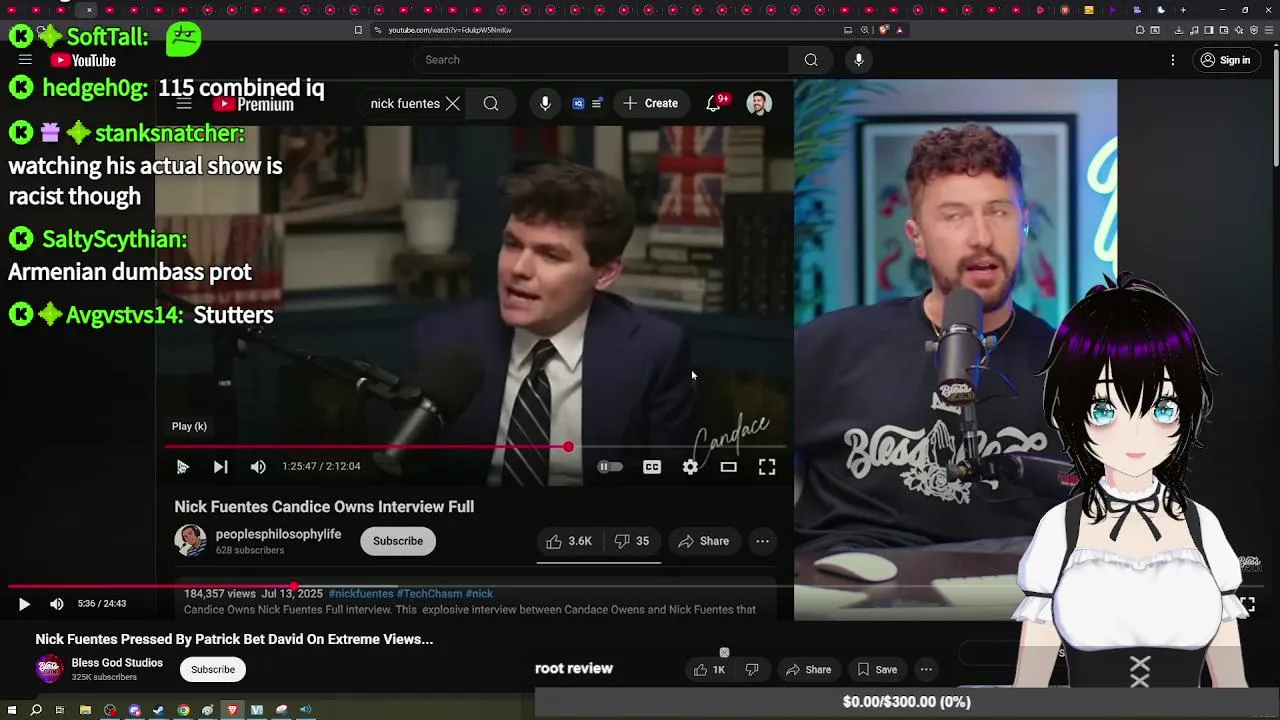Viewport: 1280px width, 720px height.
Task: Click the YouTube Premium logo
Action: 253,104
